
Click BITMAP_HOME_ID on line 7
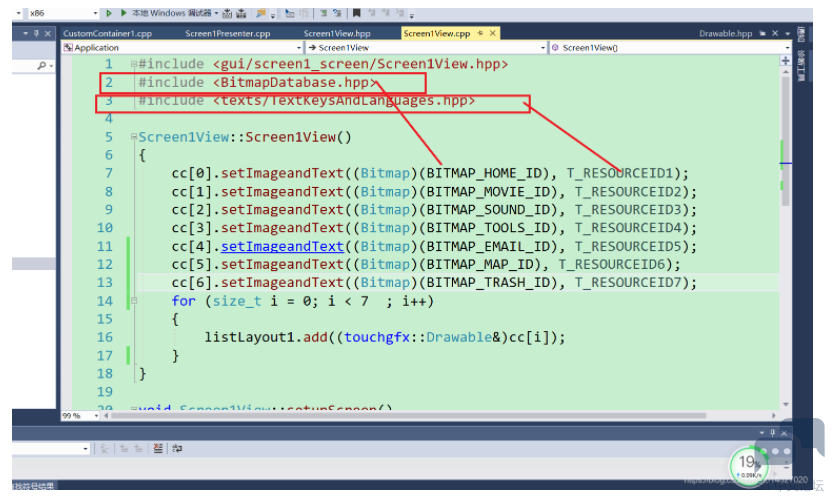tap(484, 173)
